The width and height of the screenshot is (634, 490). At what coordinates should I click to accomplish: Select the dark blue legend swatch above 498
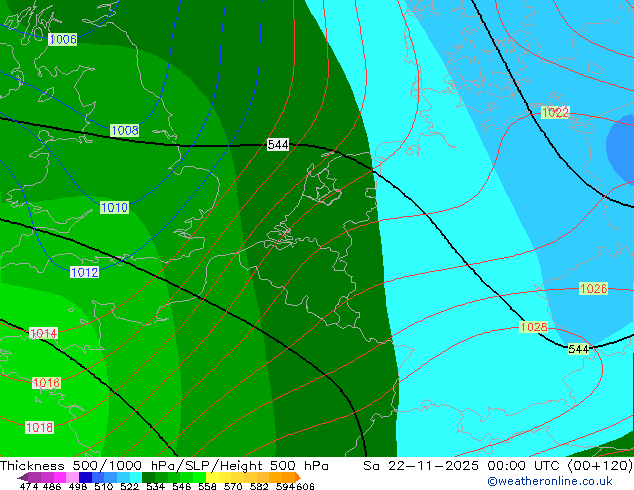tap(85, 477)
